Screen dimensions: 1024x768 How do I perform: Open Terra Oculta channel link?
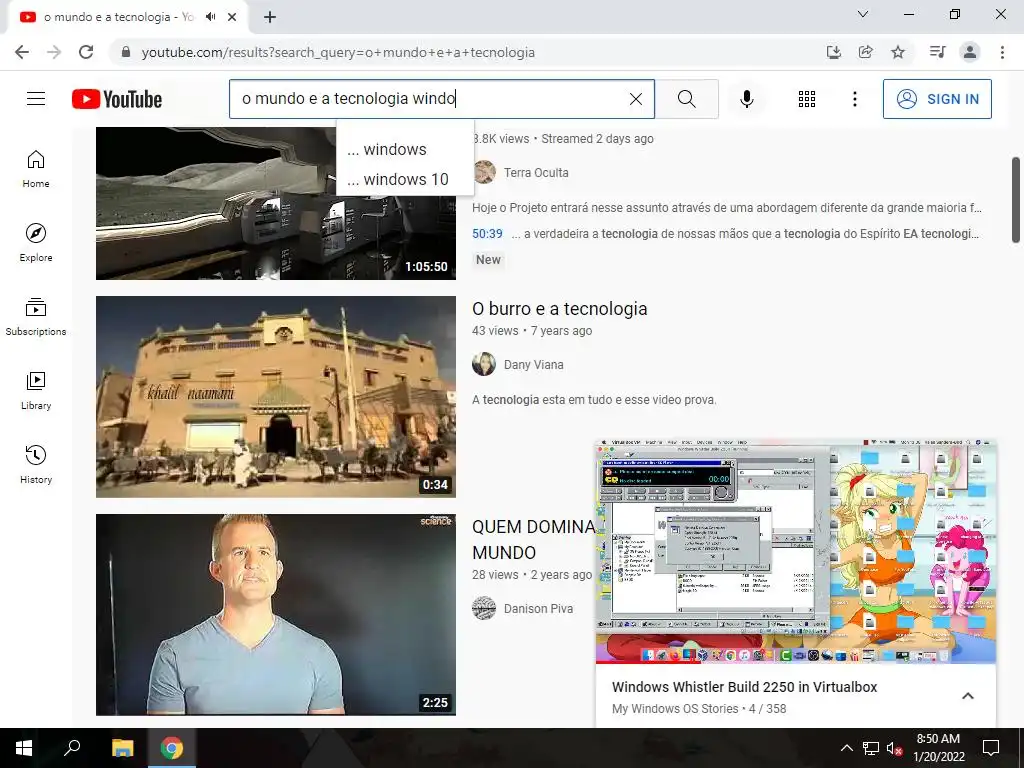click(536, 172)
